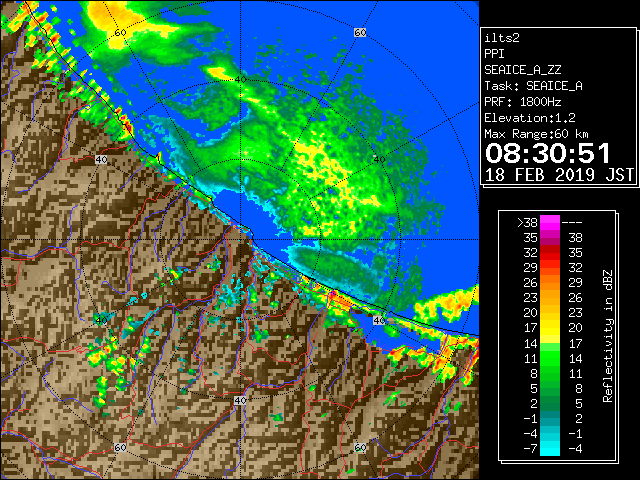
Task: Click the "PRF: 1800Hz" readout
Action: (x=523, y=102)
